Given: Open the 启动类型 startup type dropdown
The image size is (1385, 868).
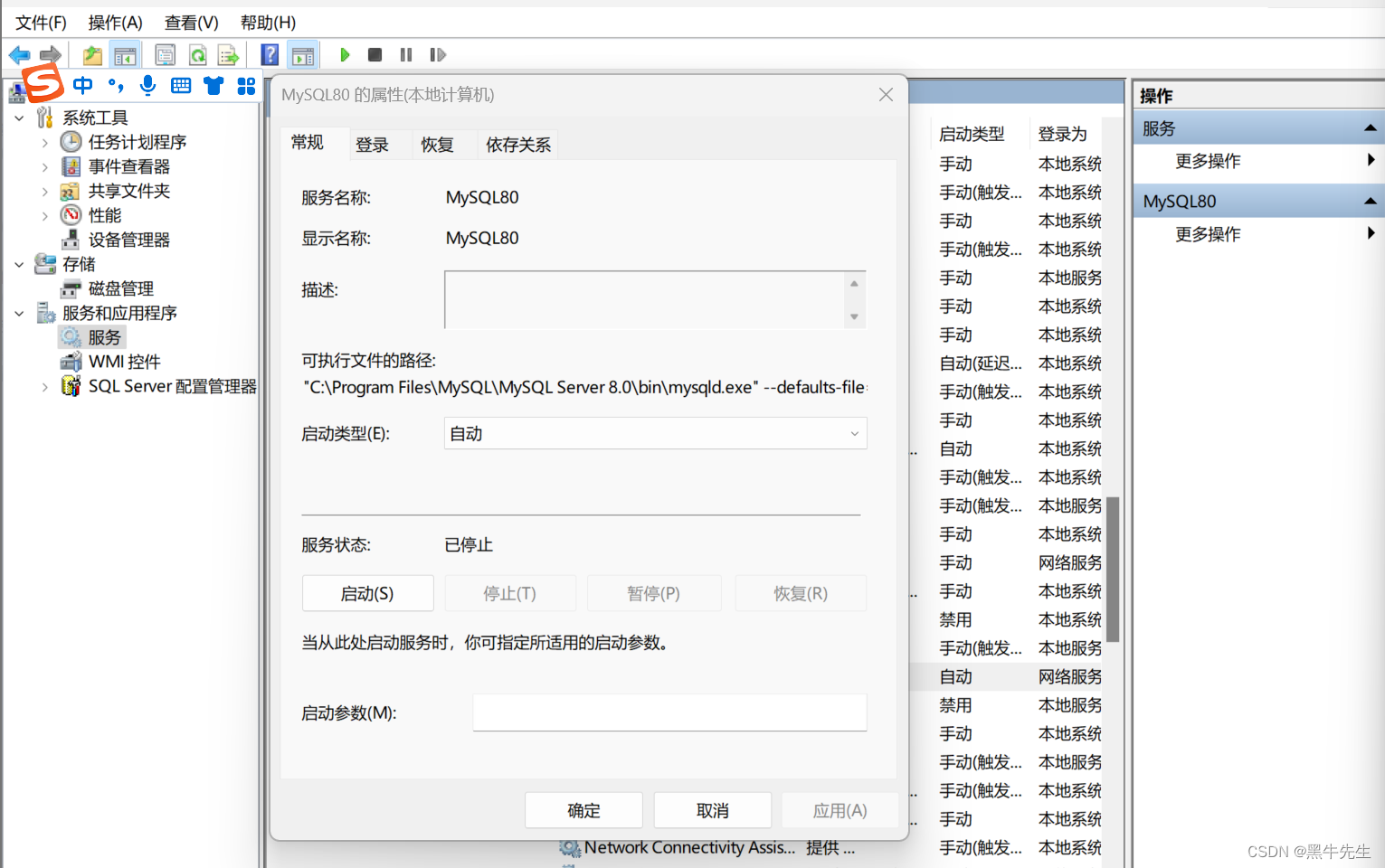Looking at the screenshot, I should tap(656, 433).
